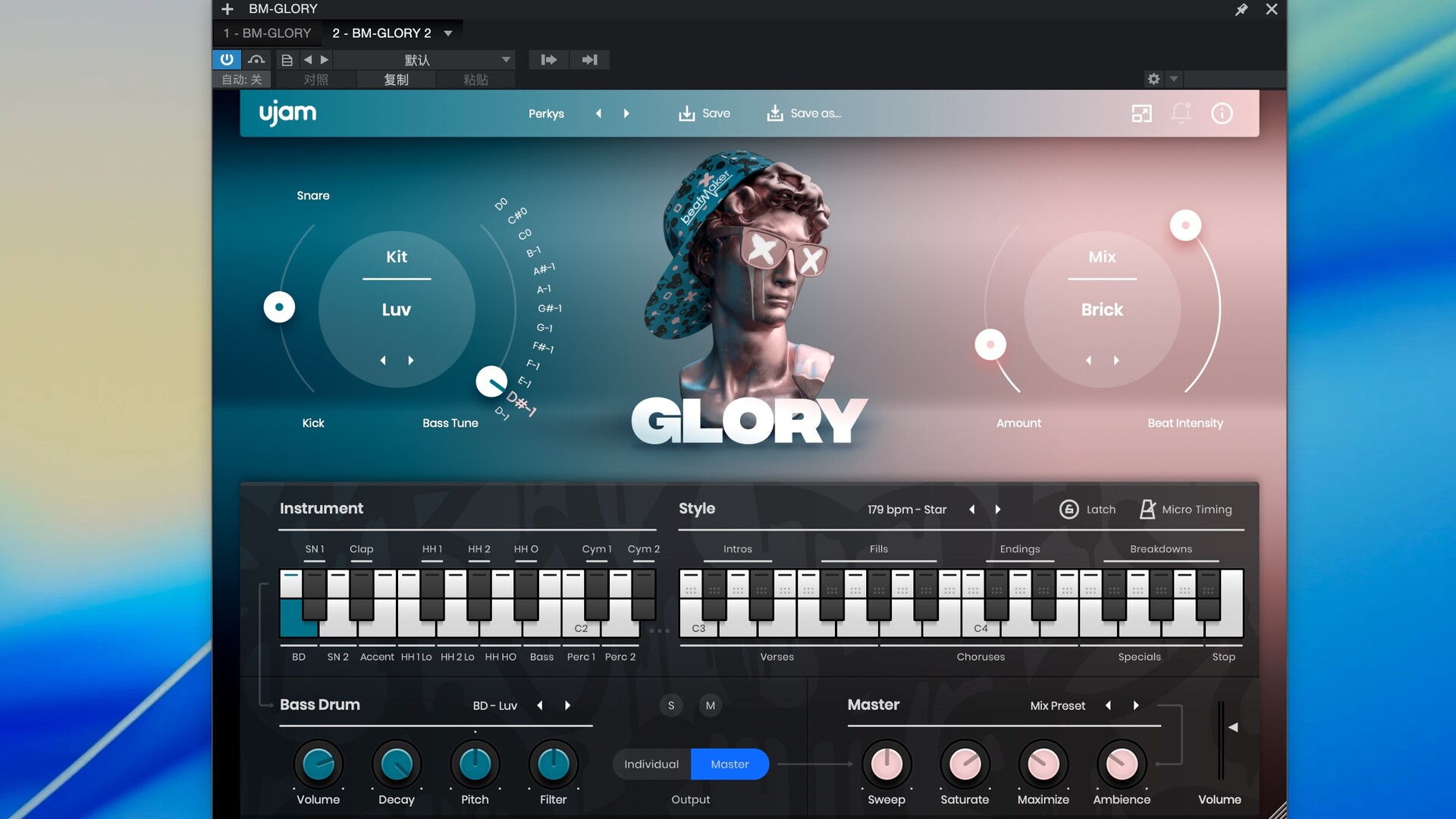Click the 粘贴 paste button
This screenshot has height=819, width=1456.
pyautogui.click(x=475, y=80)
